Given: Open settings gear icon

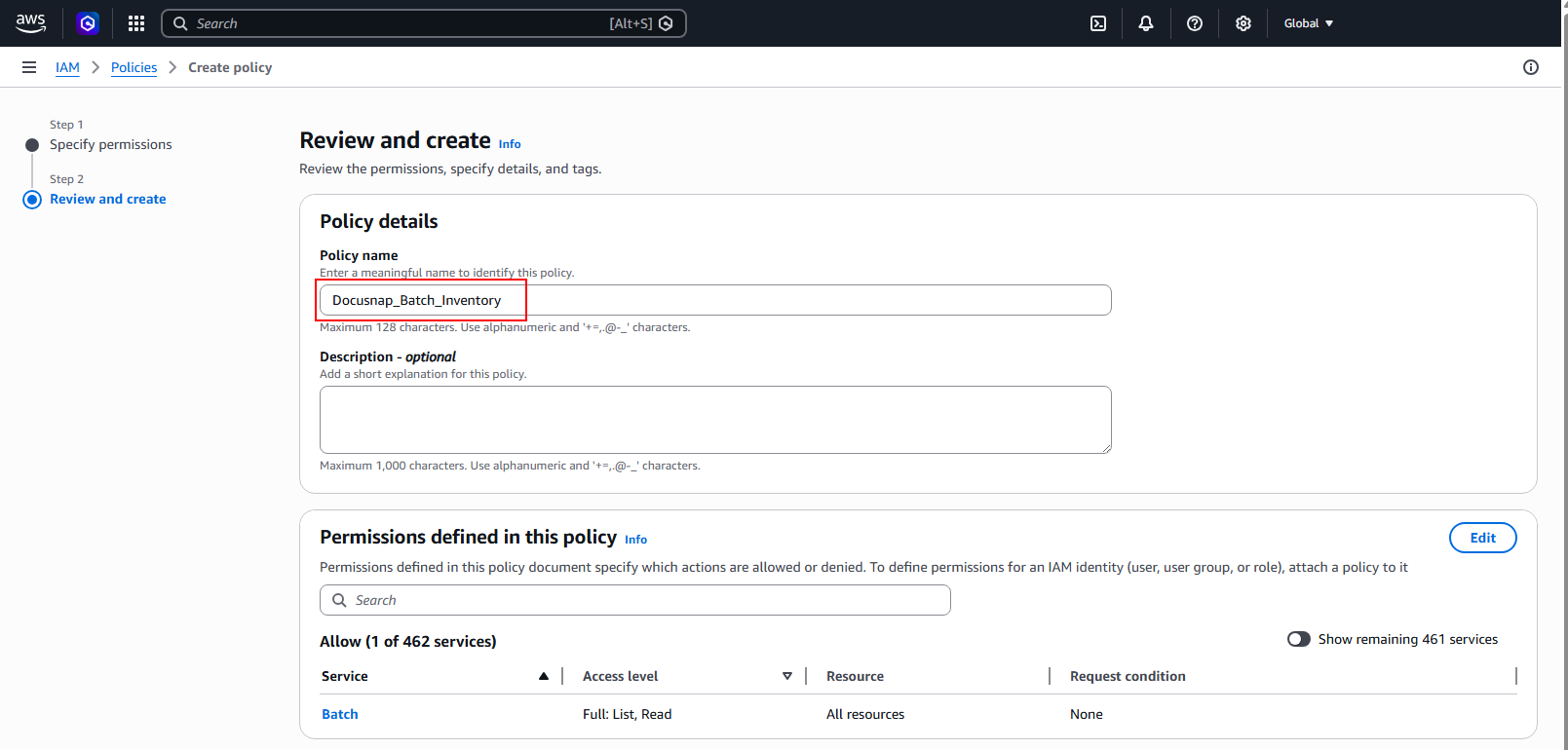Looking at the screenshot, I should coord(1243,23).
